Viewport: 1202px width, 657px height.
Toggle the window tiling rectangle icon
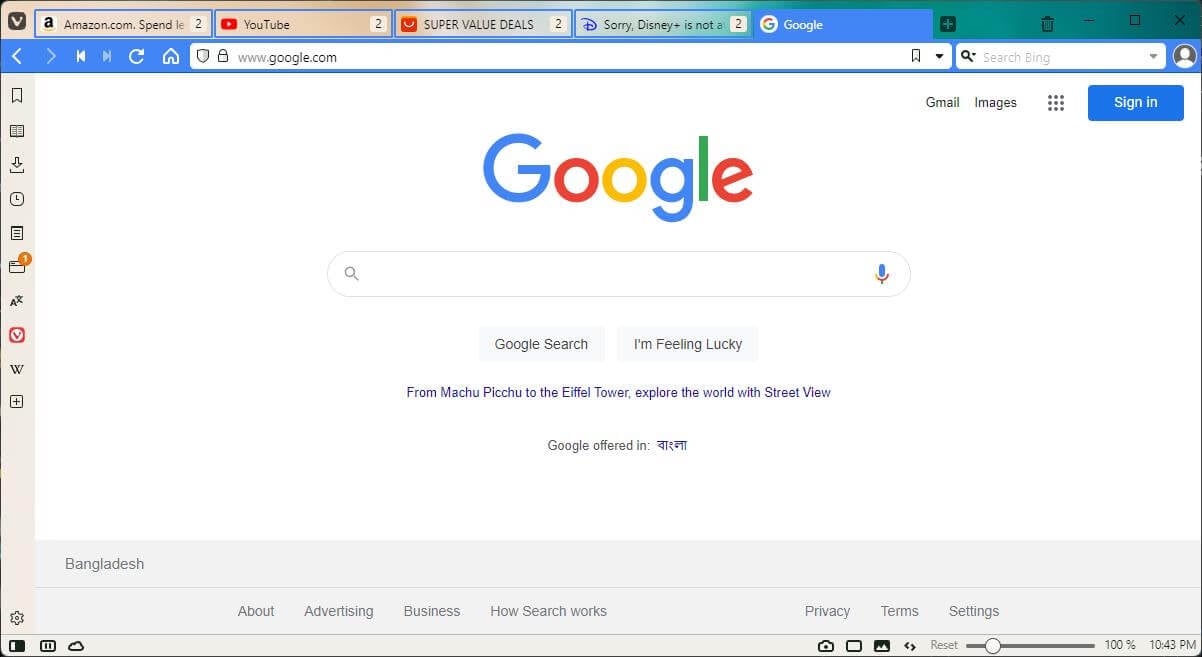pyautogui.click(x=854, y=646)
